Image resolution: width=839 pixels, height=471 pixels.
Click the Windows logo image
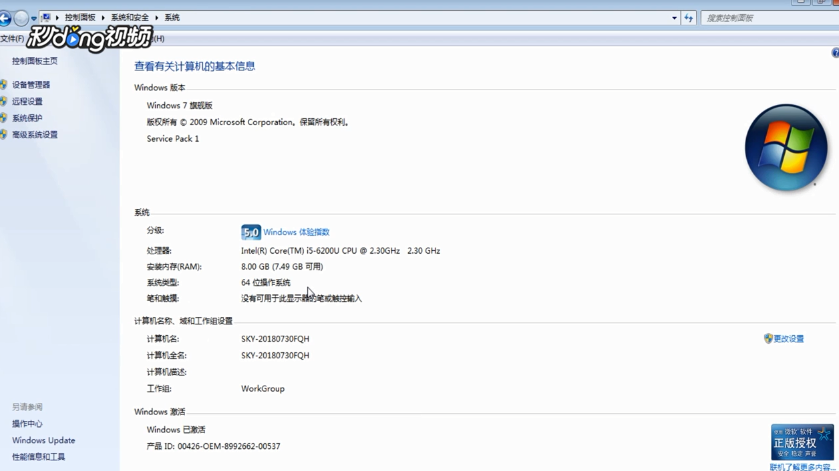(x=786, y=147)
